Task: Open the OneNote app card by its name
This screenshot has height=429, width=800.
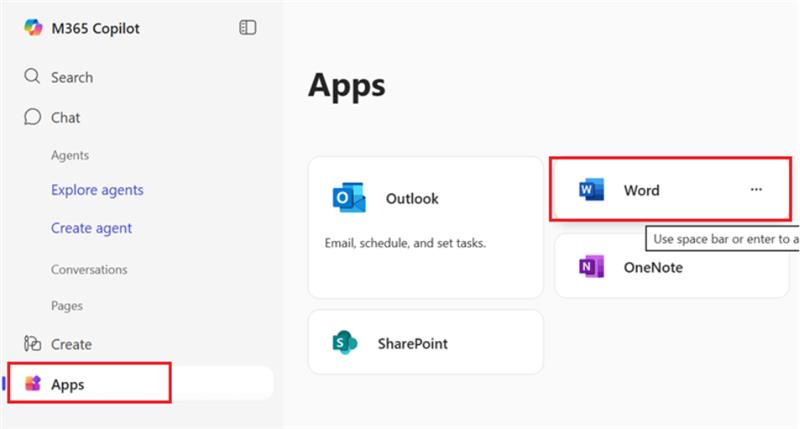Action: pos(653,267)
